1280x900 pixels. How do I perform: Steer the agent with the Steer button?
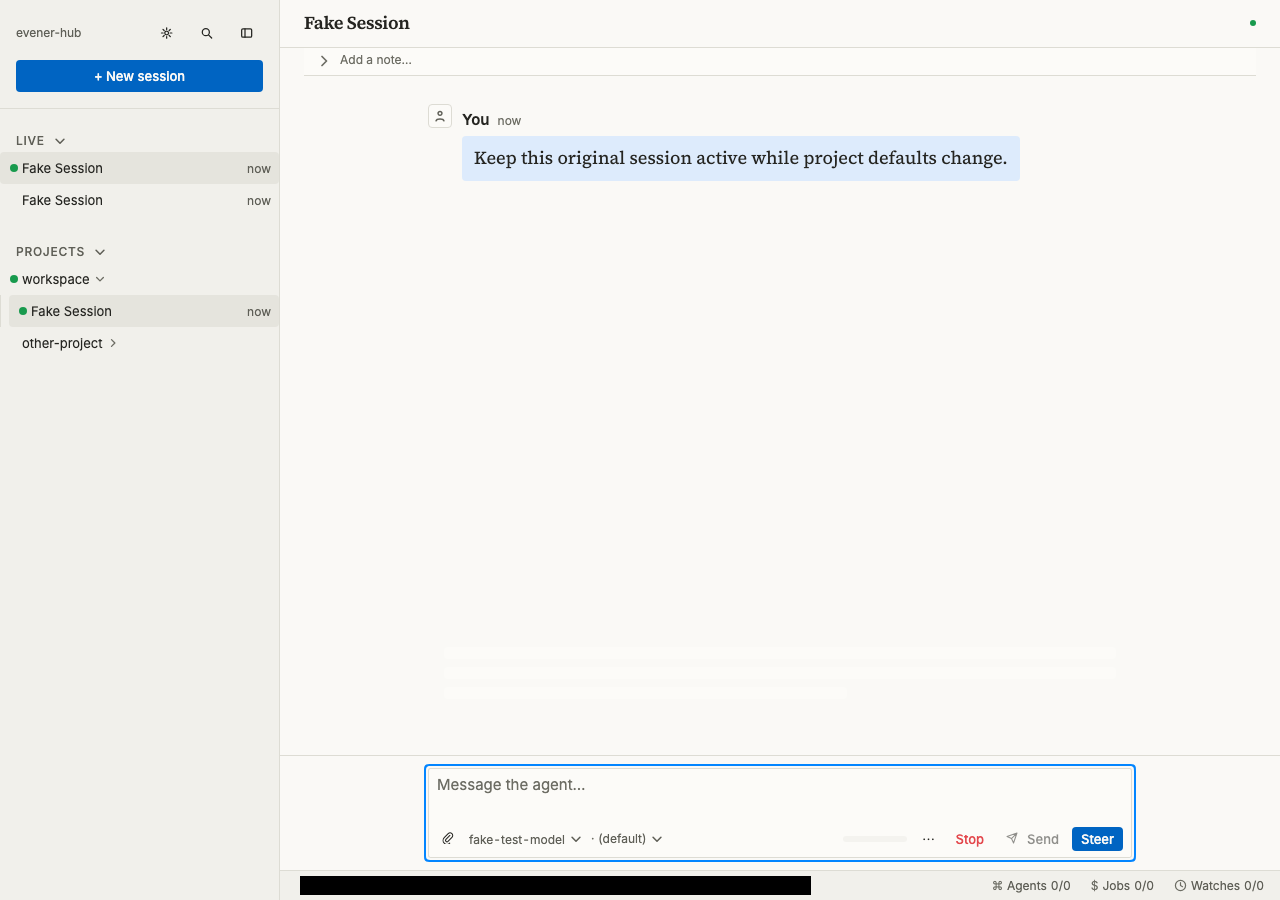pyautogui.click(x=1097, y=839)
